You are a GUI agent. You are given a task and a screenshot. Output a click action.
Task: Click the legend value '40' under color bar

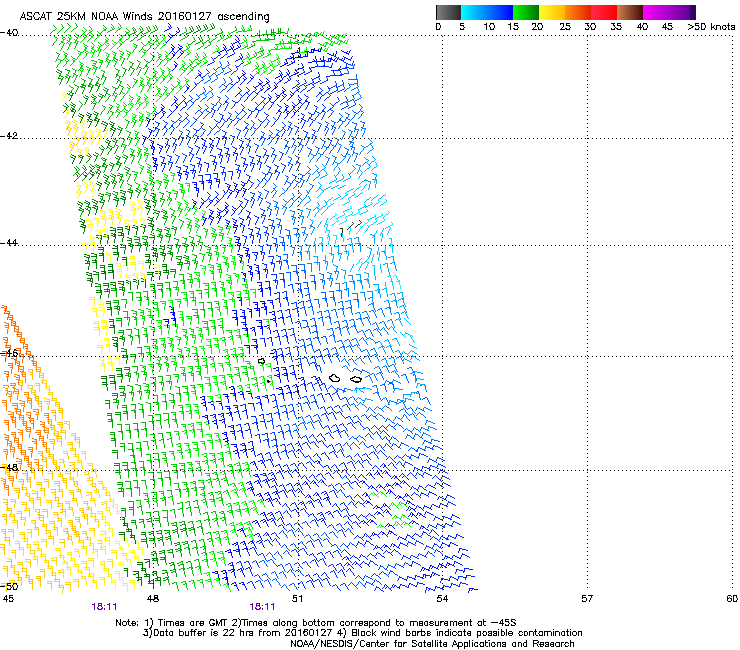[x=642, y=27]
